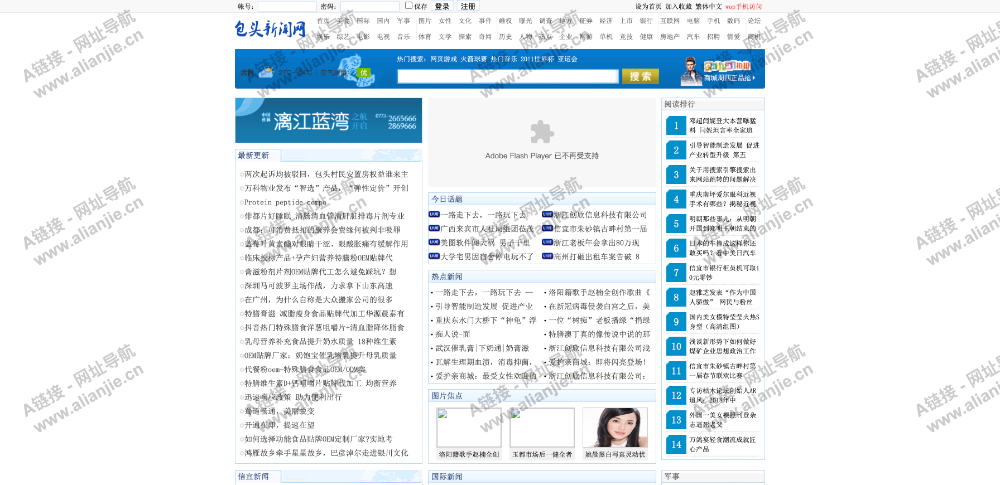This screenshot has width=1000, height=485.
Task: Click the green 优 air quality badge
Action: tap(363, 72)
